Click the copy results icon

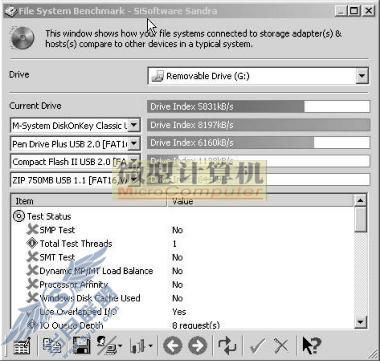click(52, 345)
